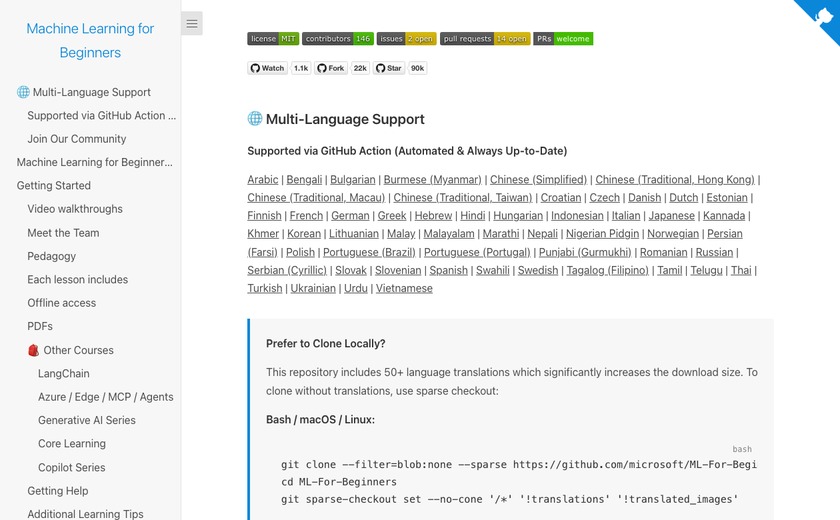Viewport: 840px width, 520px height.
Task: Open Machine Learning for Beginner... sidebar item
Action: tap(95, 162)
